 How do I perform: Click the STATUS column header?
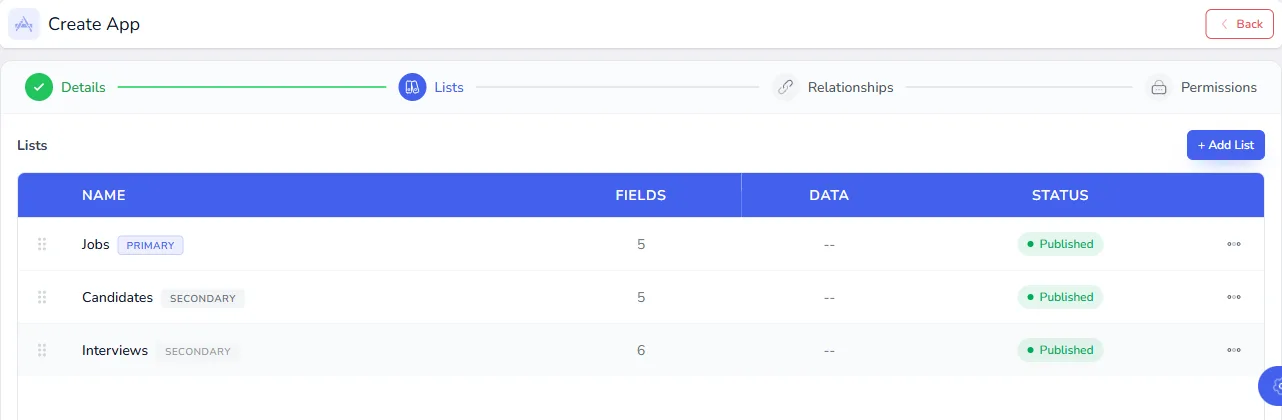(x=1060, y=195)
